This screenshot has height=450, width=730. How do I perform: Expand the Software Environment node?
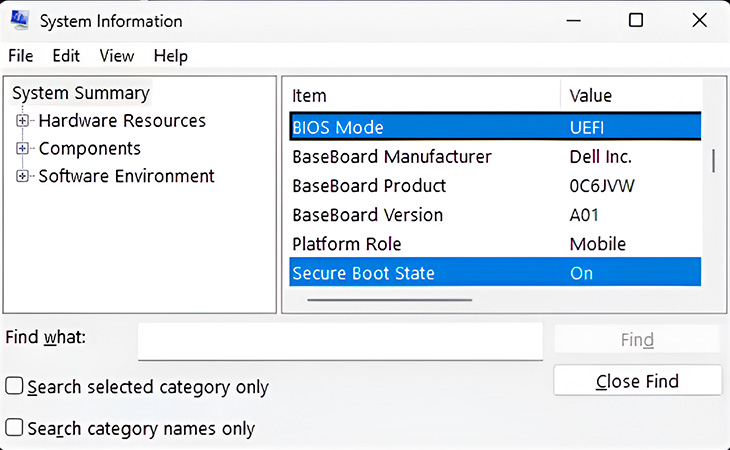23,177
